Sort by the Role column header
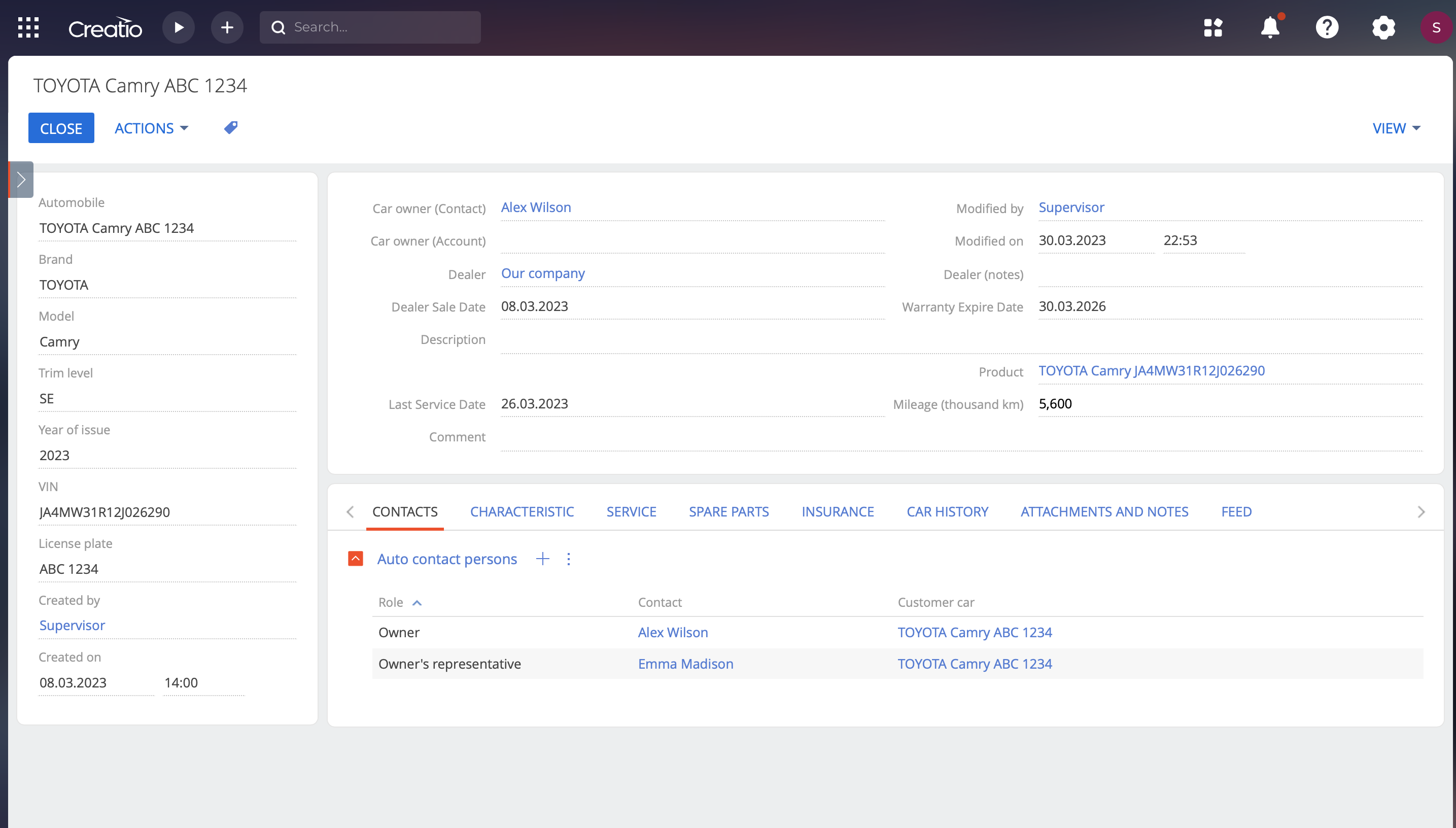 391,602
